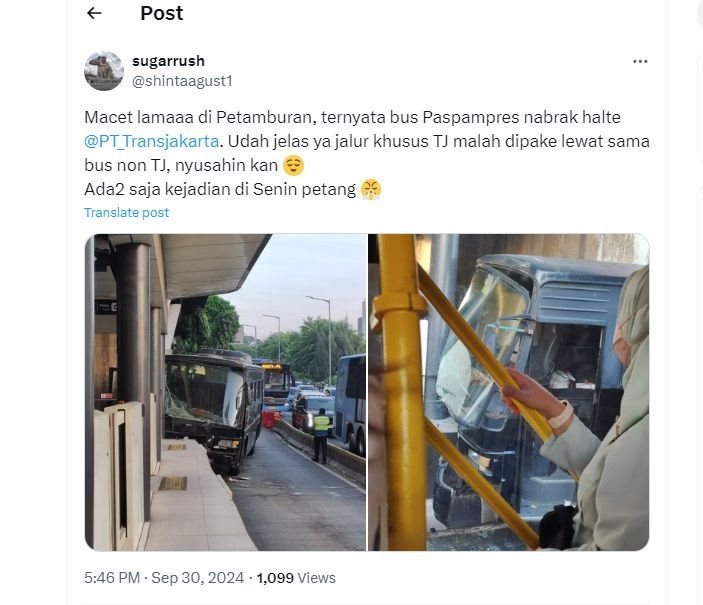The image size is (703, 605).
Task: Follow the @PT_Transjakarta mention link
Action: (152, 141)
